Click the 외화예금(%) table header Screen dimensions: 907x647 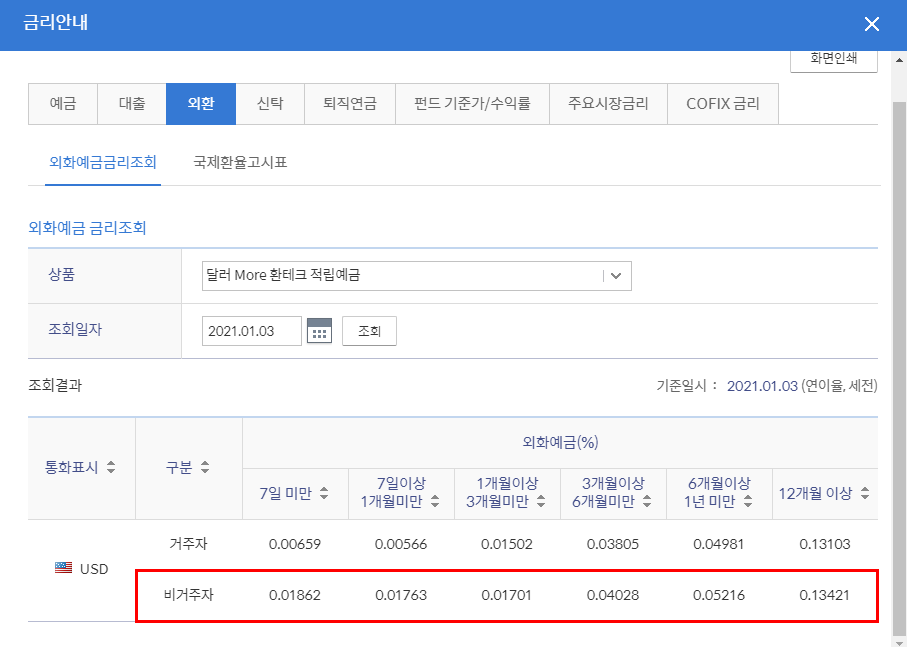click(x=560, y=443)
